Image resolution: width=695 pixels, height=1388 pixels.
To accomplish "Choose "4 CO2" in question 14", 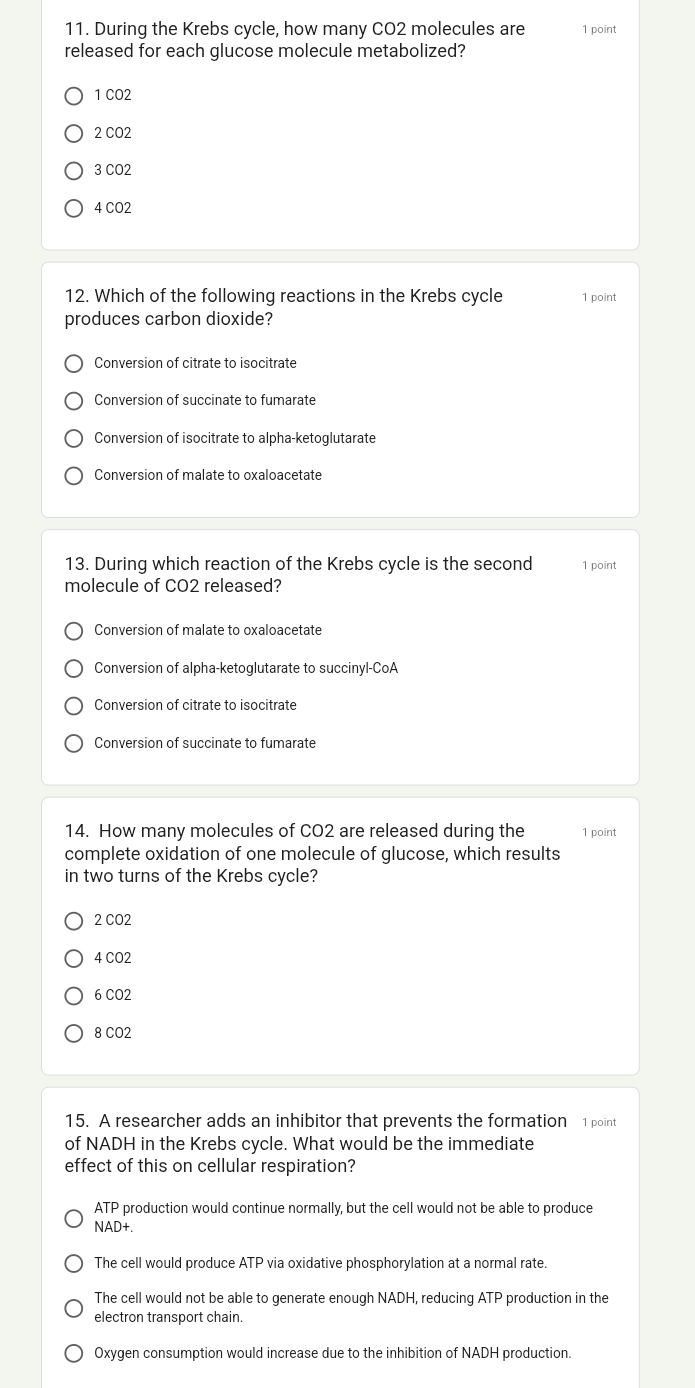I will point(73,958).
